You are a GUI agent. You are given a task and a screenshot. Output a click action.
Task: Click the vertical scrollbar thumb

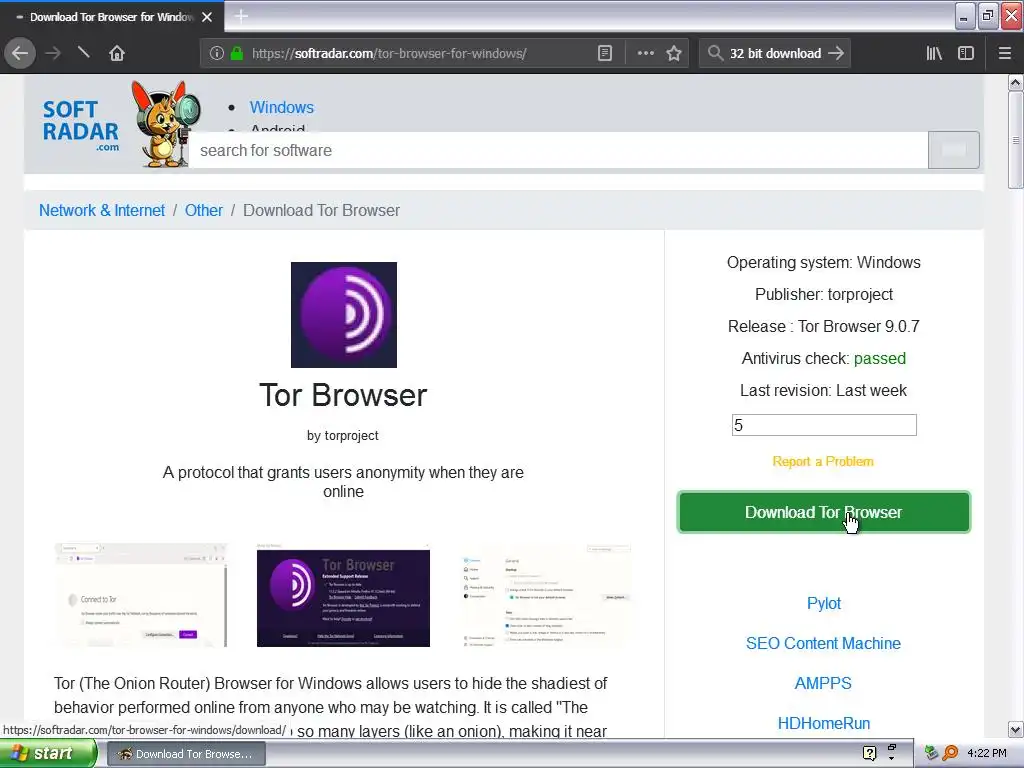[1016, 139]
